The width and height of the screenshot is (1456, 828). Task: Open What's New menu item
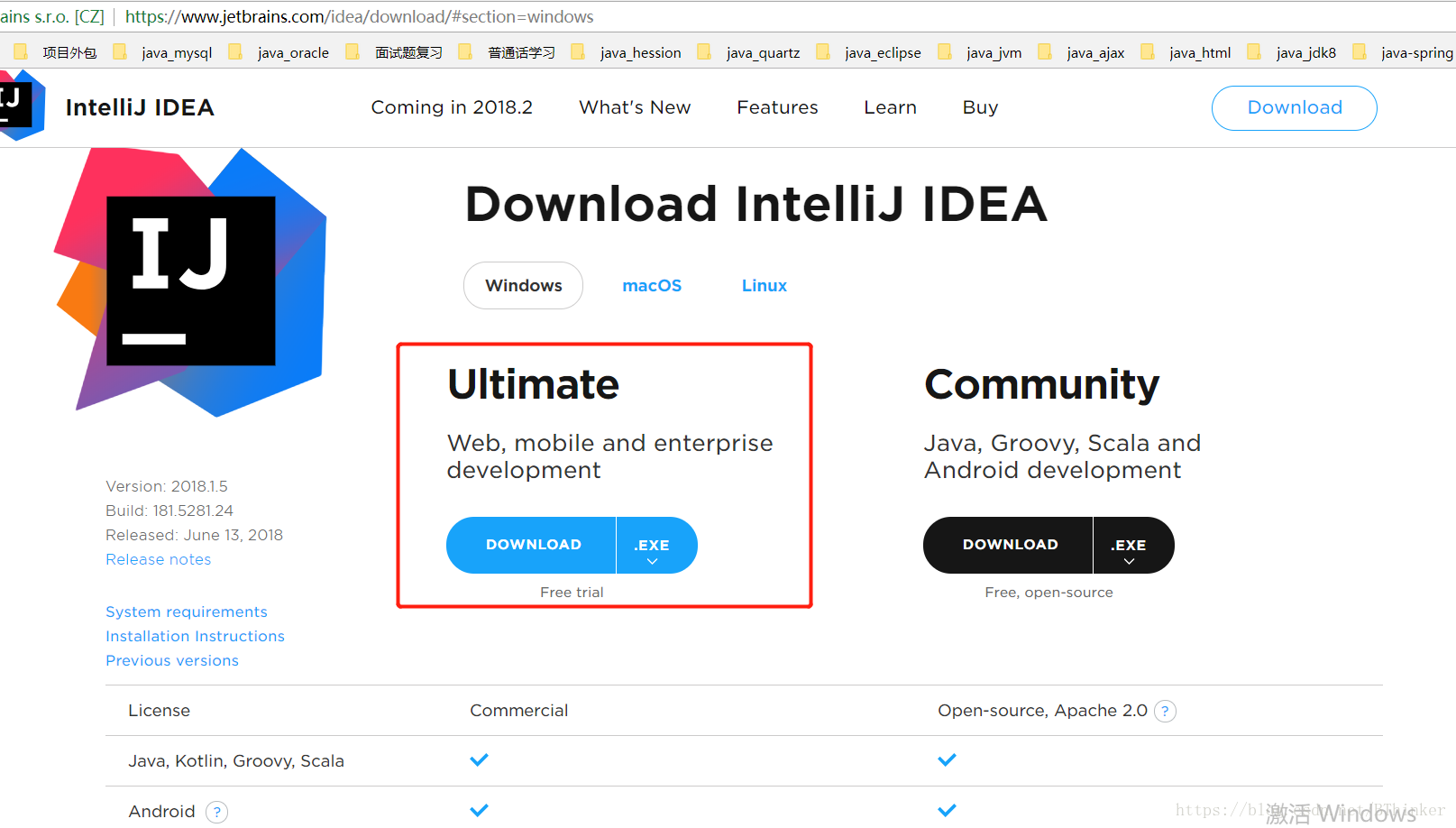click(635, 107)
